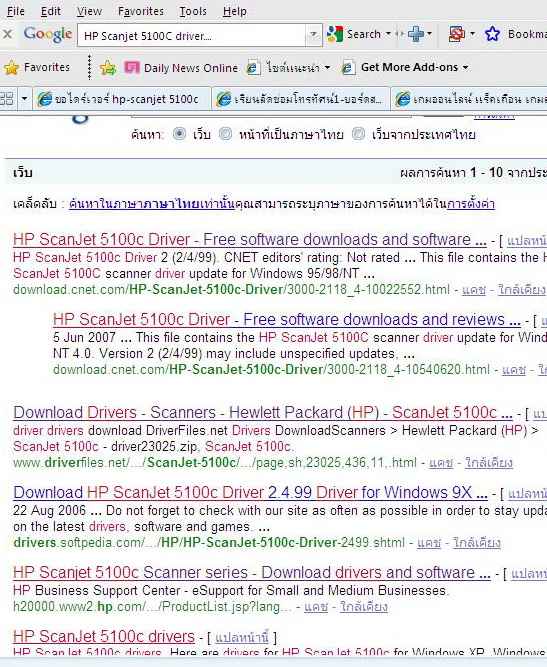Screen dimensions: 547x667
Task: Click the download.cnet.com 10022552.html URL text
Action: [231, 290]
